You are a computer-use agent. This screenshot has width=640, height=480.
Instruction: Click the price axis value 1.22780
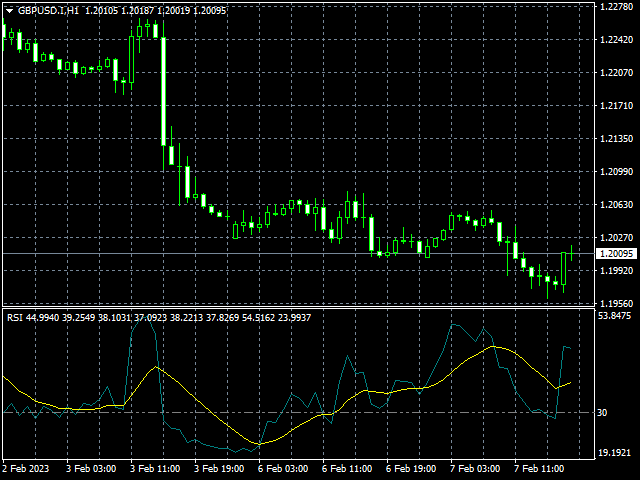[616, 7]
